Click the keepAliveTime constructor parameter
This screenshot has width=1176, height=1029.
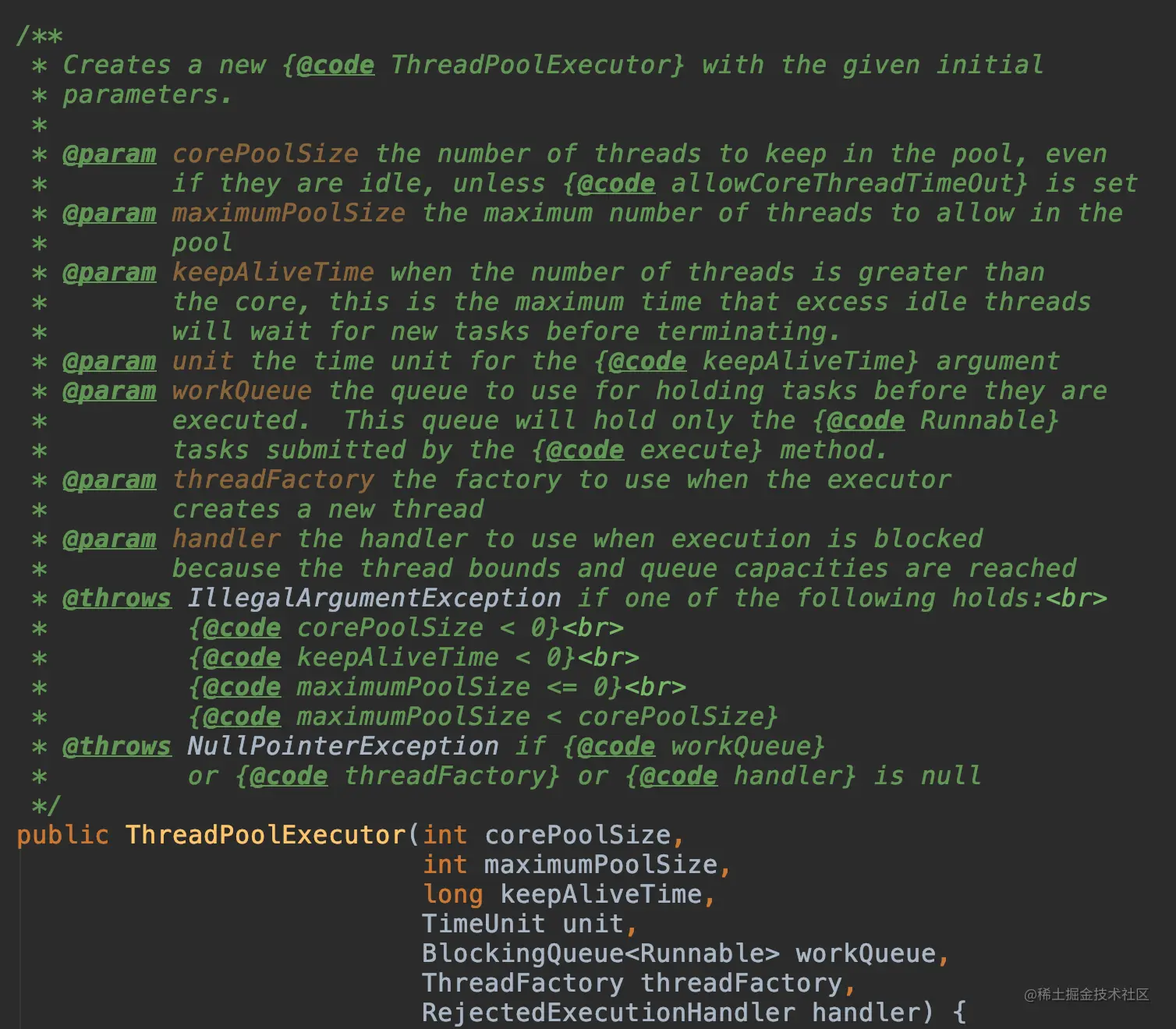click(601, 894)
